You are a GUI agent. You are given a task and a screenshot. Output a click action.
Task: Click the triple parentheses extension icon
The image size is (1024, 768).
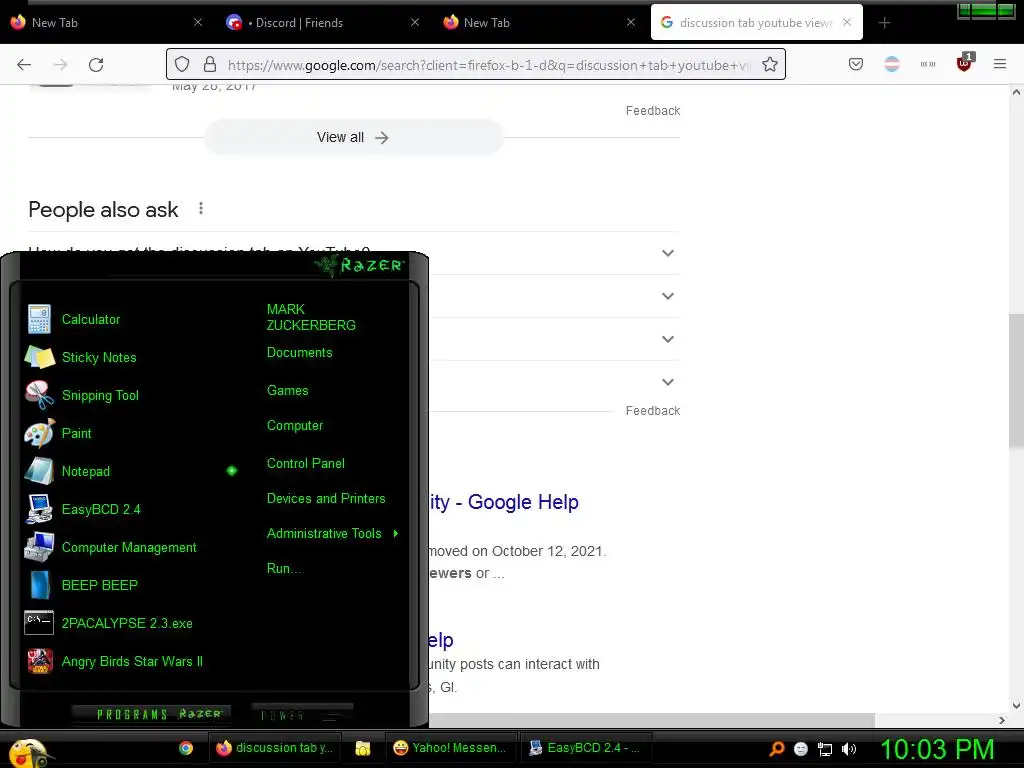click(x=927, y=64)
